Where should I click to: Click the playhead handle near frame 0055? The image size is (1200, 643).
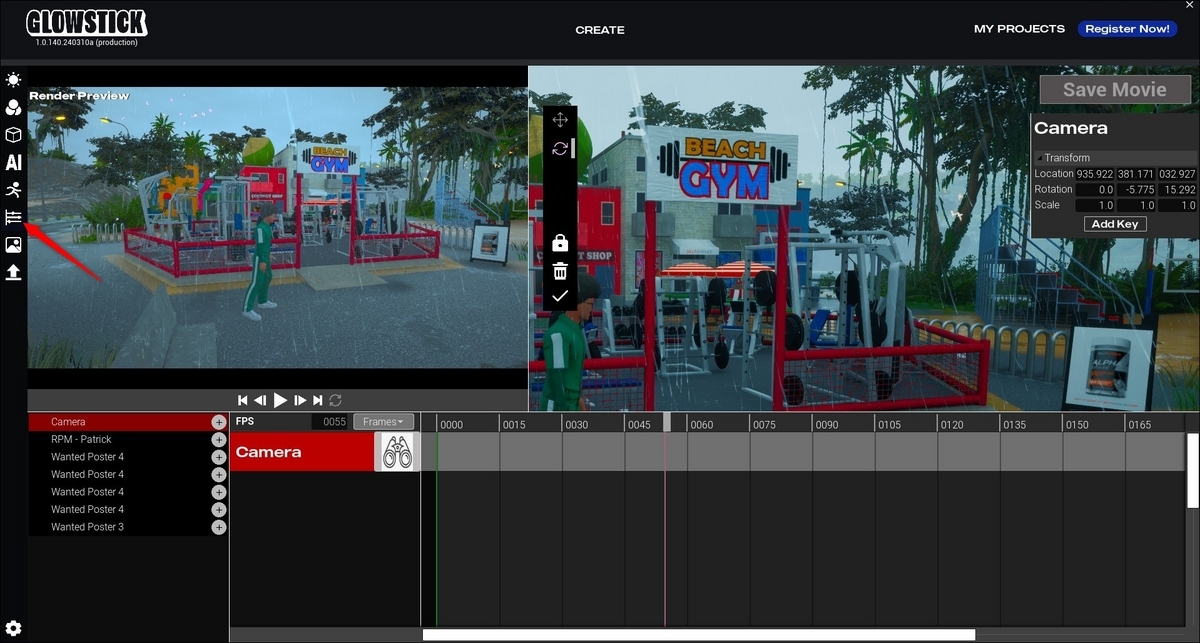(667, 422)
